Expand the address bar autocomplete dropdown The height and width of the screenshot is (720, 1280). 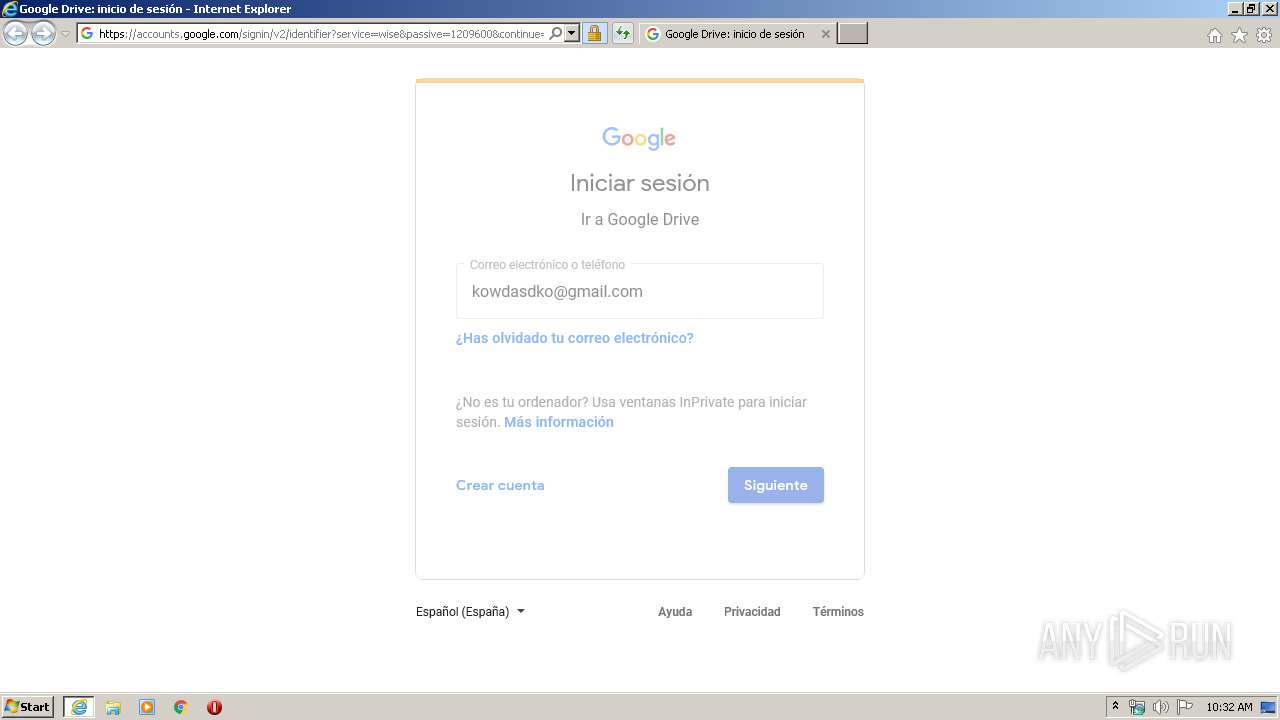click(x=572, y=33)
